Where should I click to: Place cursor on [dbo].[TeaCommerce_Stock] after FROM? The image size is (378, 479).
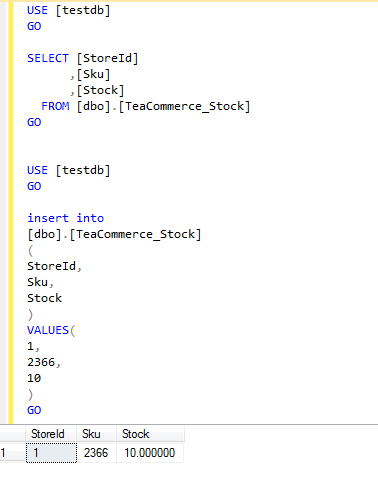pyautogui.click(x=163, y=107)
